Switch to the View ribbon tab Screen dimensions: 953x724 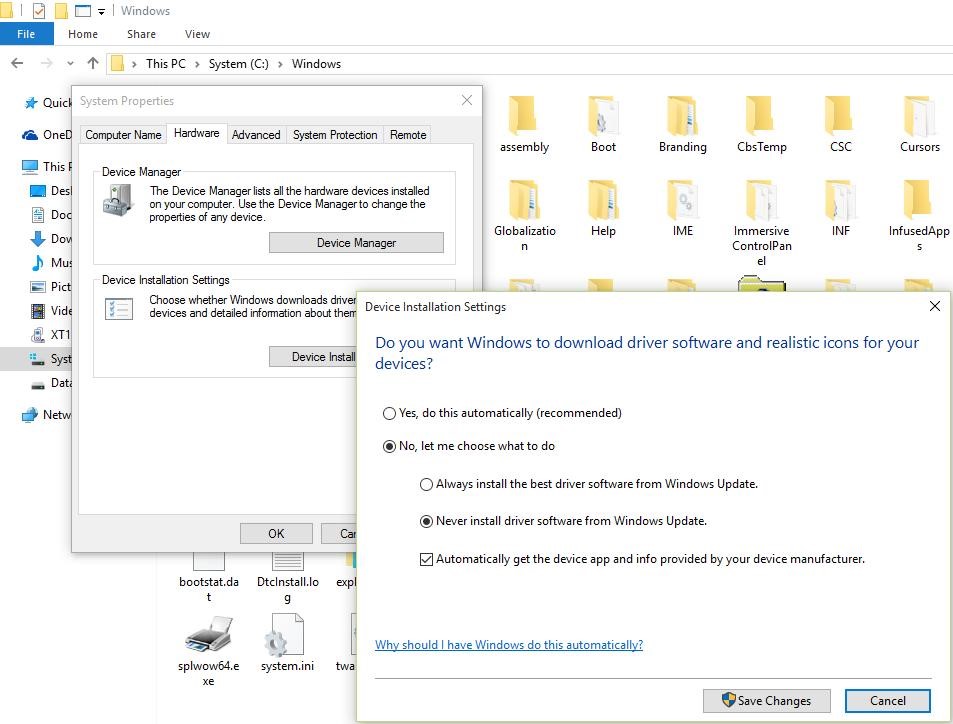click(x=197, y=34)
